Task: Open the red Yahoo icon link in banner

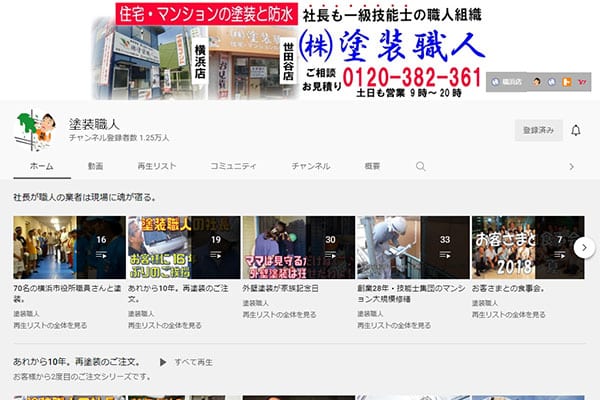Action: [x=582, y=82]
